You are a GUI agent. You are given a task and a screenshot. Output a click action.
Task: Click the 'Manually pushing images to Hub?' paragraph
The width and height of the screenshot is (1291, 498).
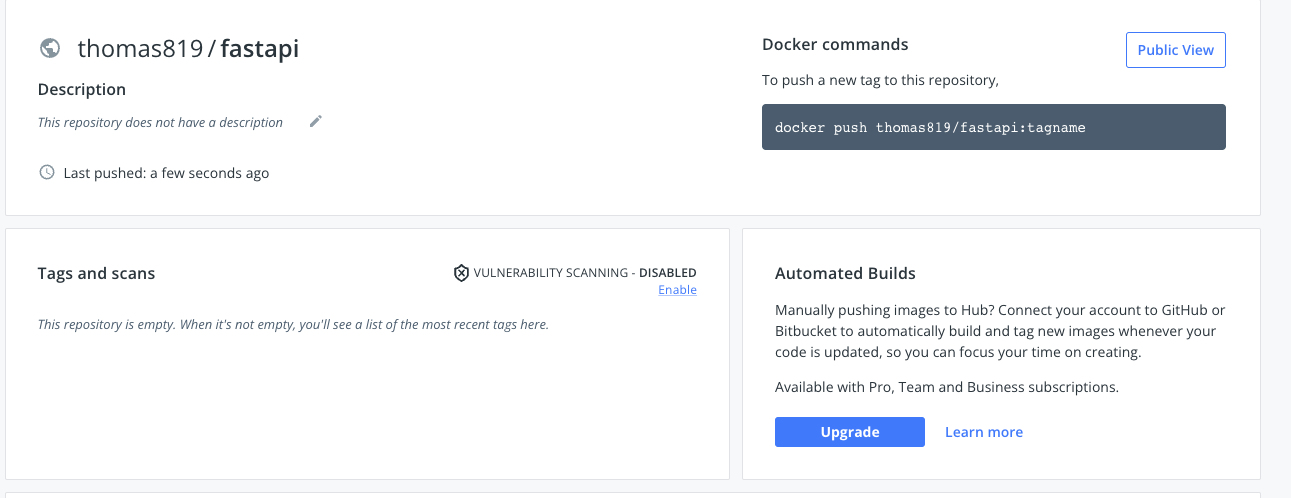tap(1000, 331)
